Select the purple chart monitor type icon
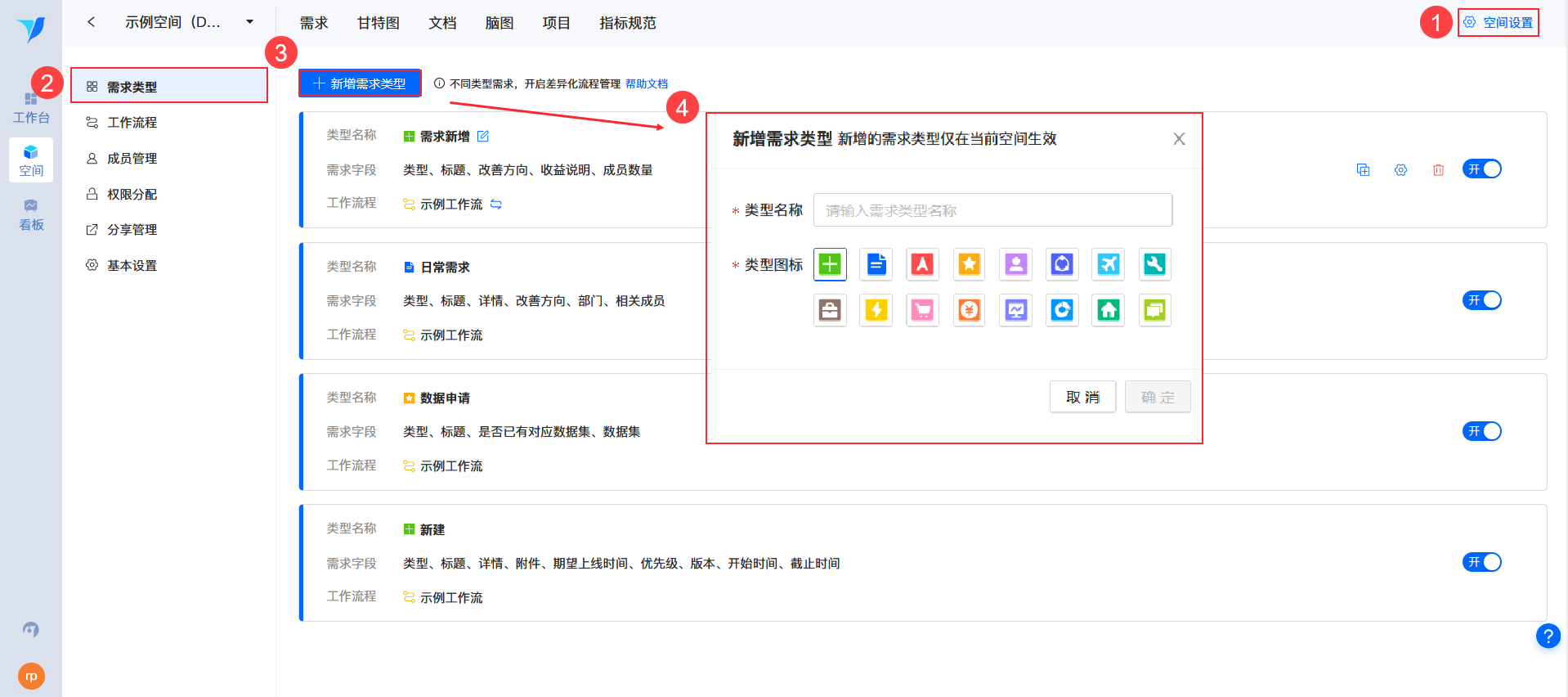1568x697 pixels. [x=1015, y=310]
